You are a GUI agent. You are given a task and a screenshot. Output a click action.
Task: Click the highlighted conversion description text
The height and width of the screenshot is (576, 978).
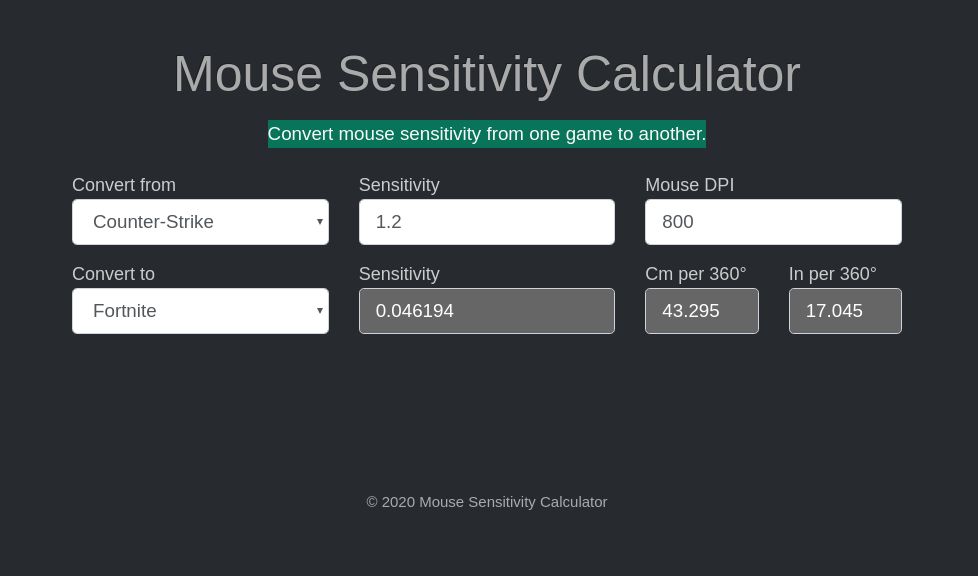tap(487, 133)
